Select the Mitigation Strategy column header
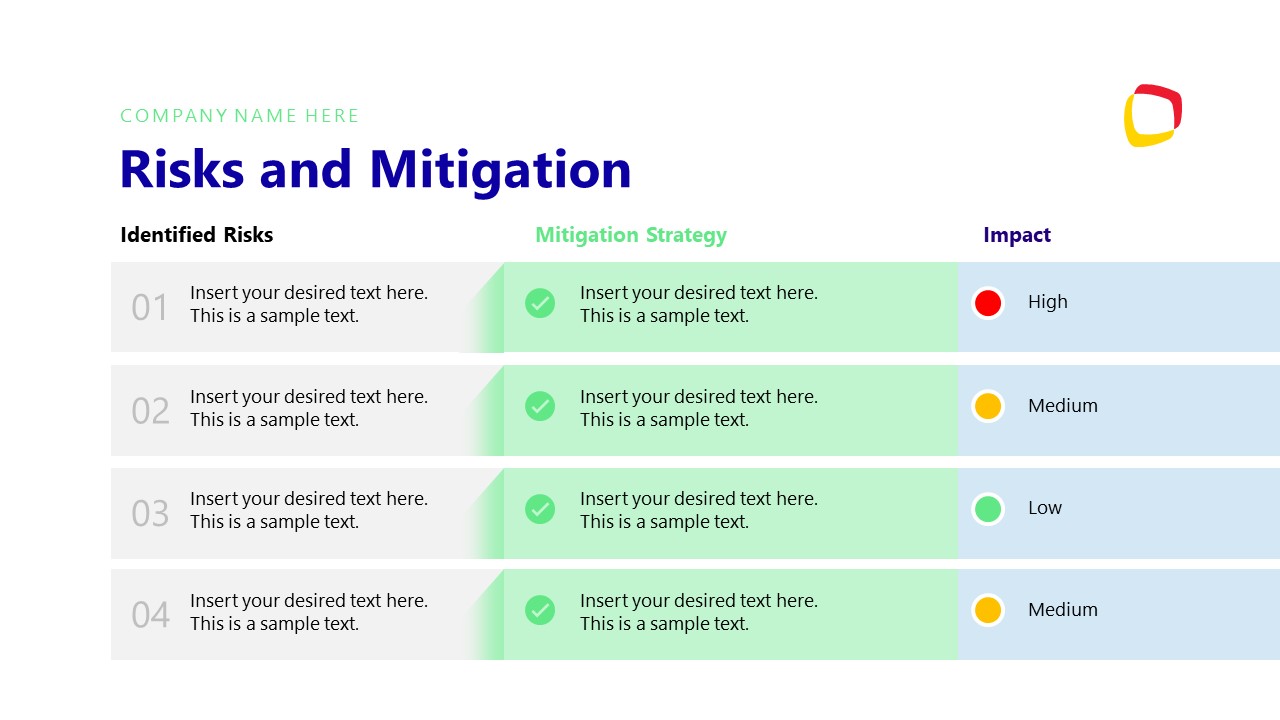 (x=630, y=235)
